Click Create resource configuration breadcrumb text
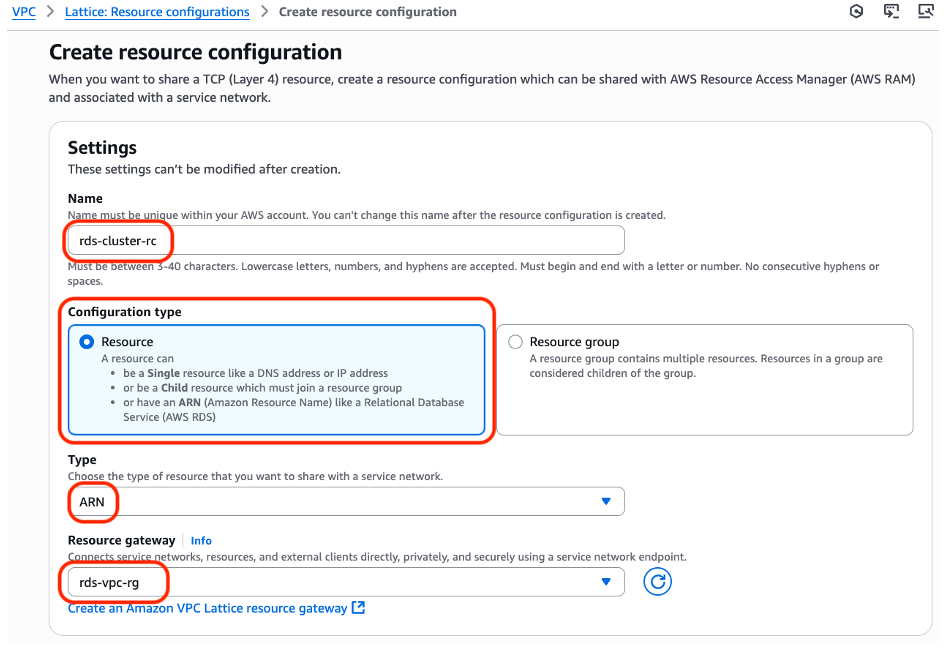The image size is (944, 656). 368,11
